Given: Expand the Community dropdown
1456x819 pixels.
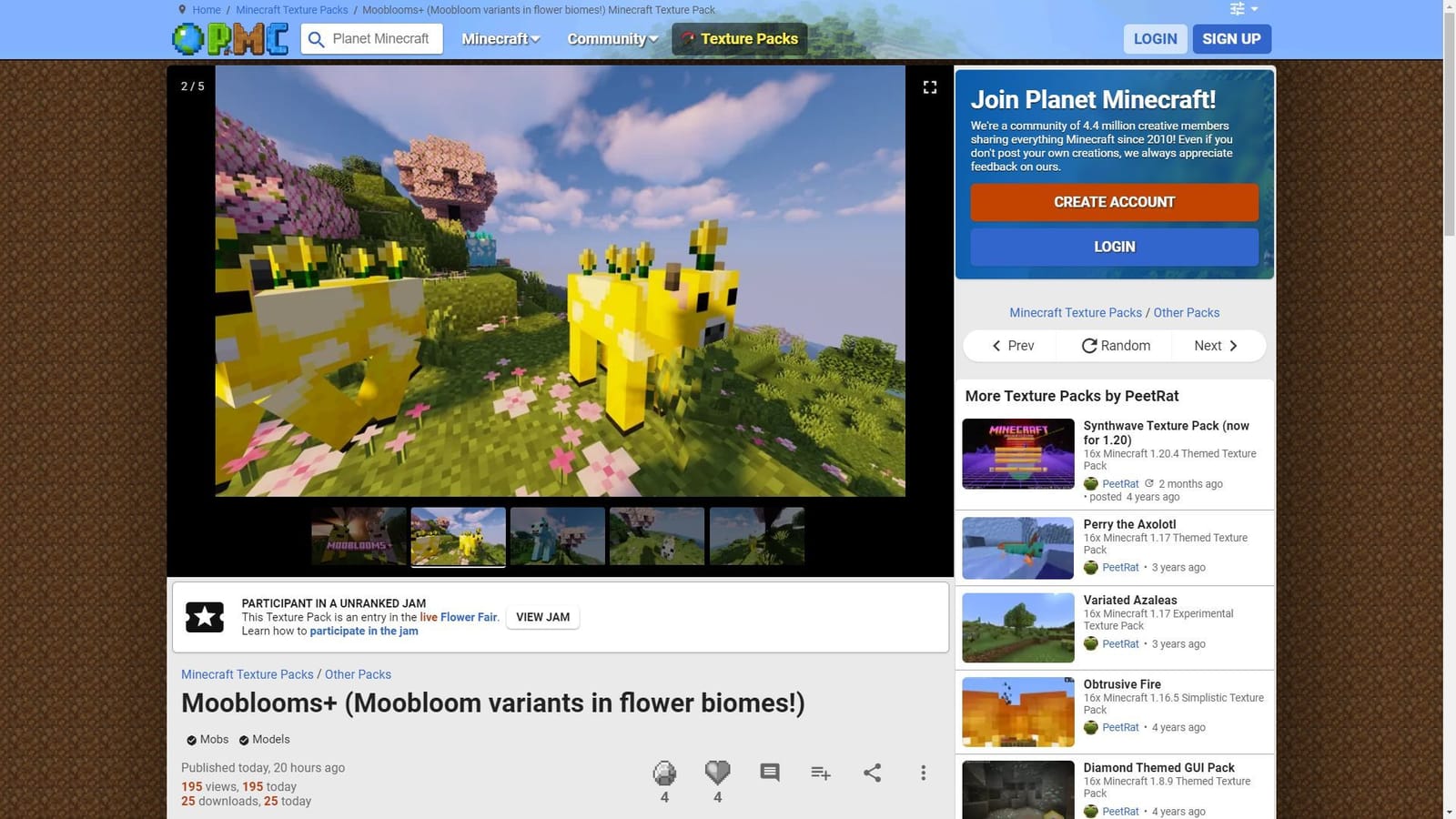Looking at the screenshot, I should click(612, 39).
